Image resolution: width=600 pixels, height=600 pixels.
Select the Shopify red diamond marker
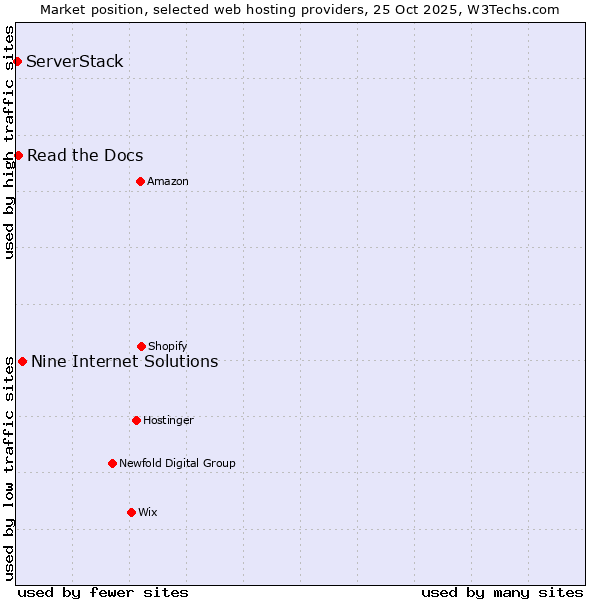click(141, 346)
